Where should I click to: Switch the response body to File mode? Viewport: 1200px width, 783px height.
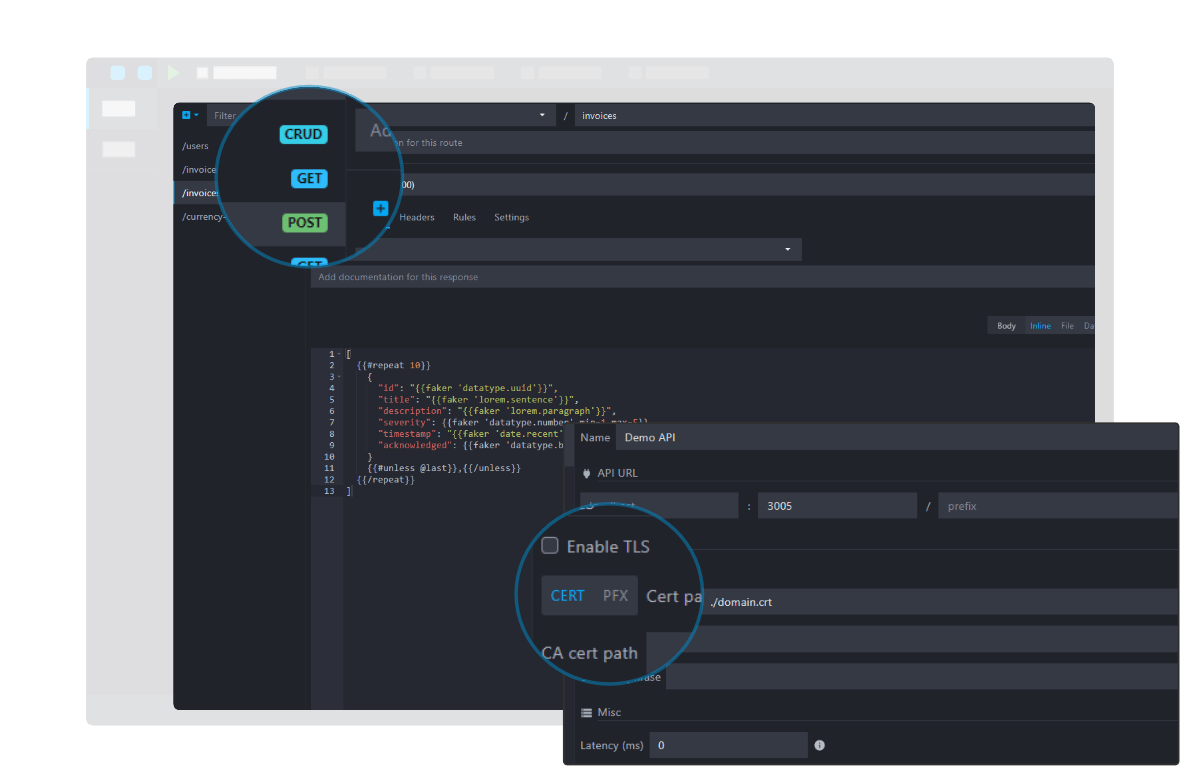1067,325
